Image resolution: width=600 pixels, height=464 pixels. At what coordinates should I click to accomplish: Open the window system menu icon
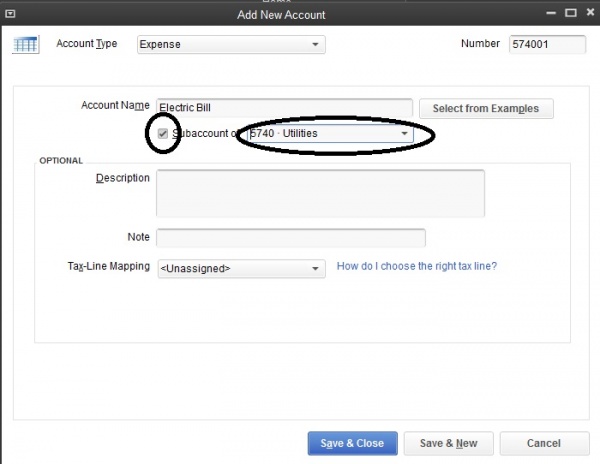click(x=9, y=14)
